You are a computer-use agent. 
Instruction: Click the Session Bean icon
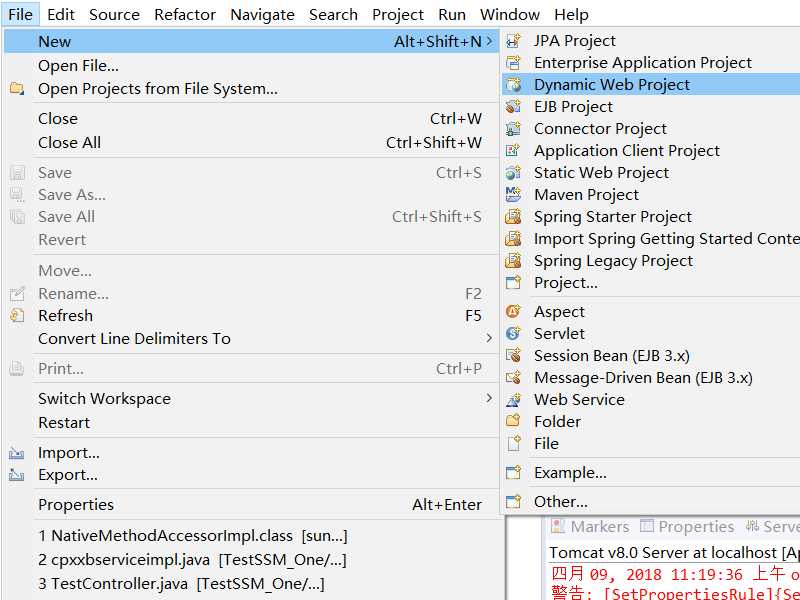pos(513,356)
